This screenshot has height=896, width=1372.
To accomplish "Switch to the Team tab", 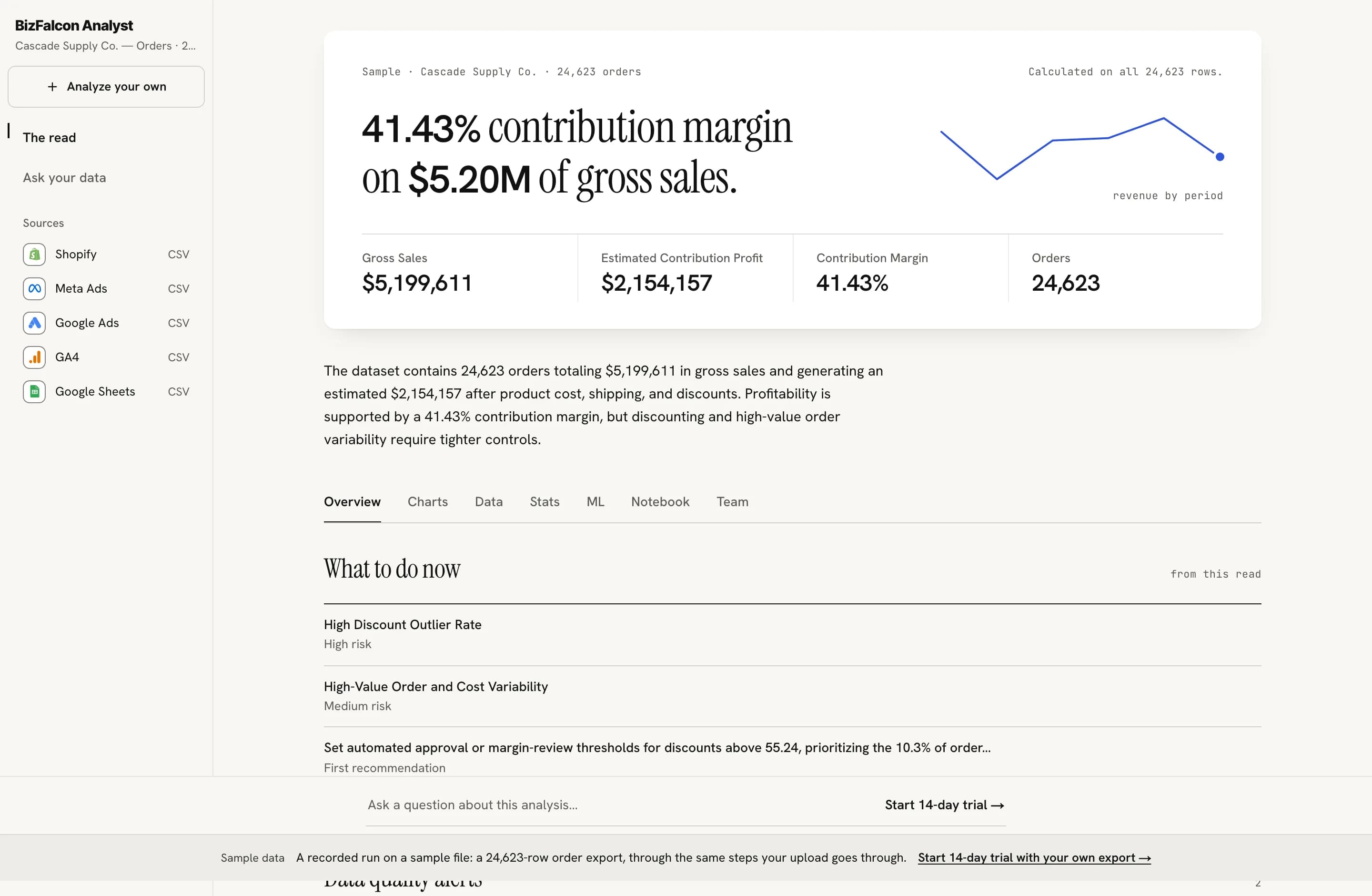I will point(733,502).
